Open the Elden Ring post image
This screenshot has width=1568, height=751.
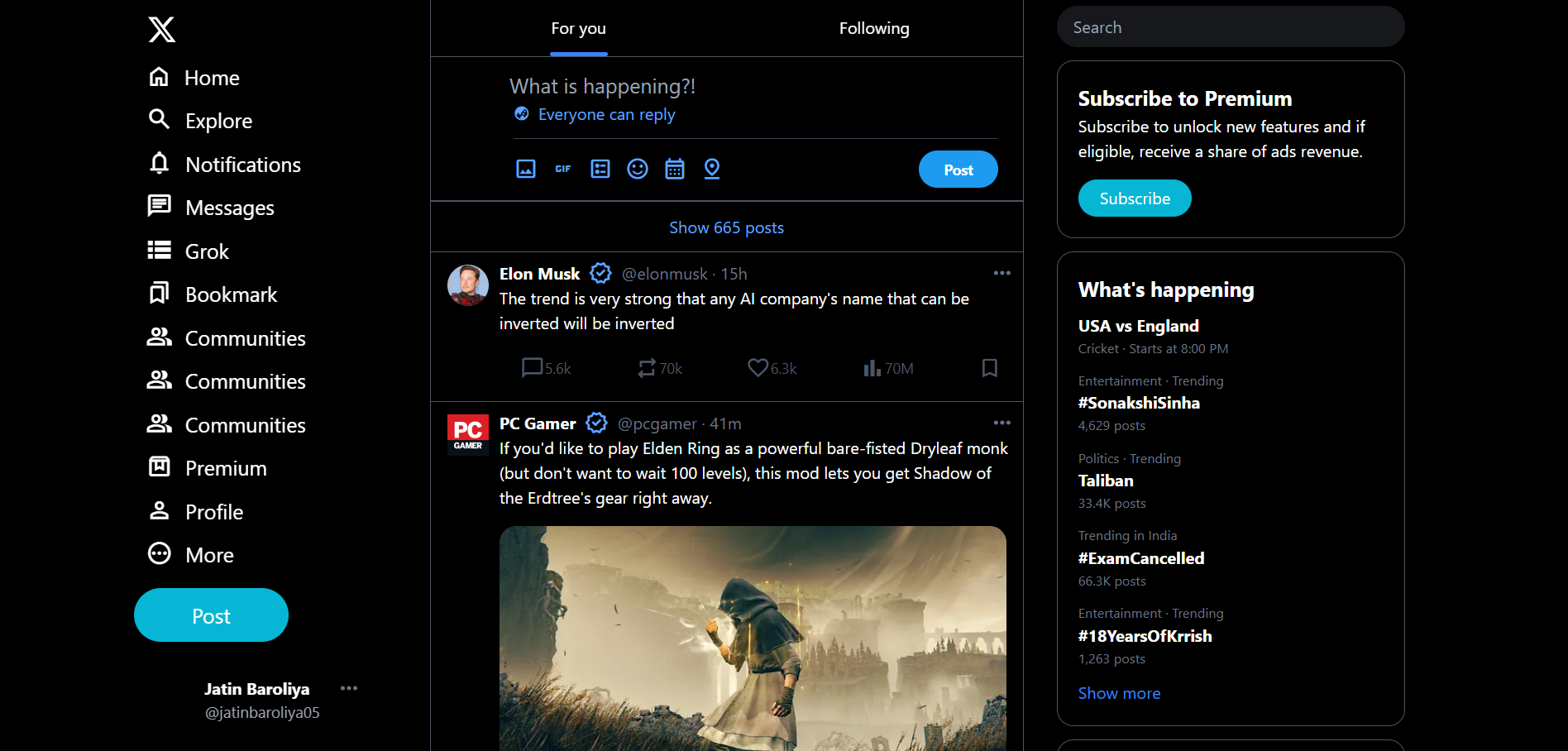(x=753, y=637)
